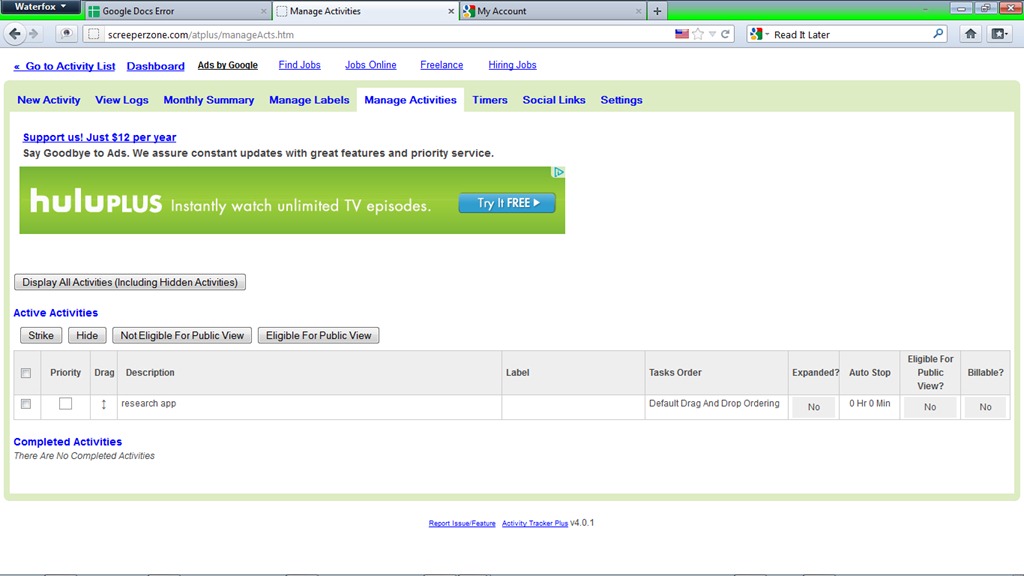This screenshot has width=1024, height=576.
Task: Open the US flag icon in the address bar
Action: click(x=682, y=34)
